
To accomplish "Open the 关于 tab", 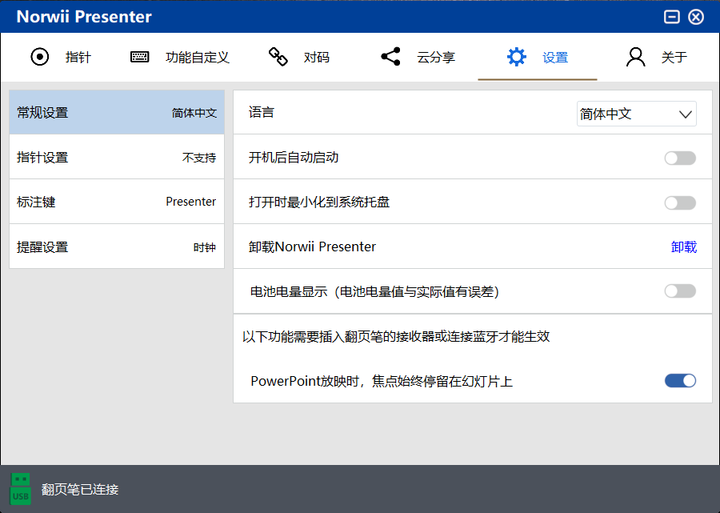I will (x=657, y=57).
